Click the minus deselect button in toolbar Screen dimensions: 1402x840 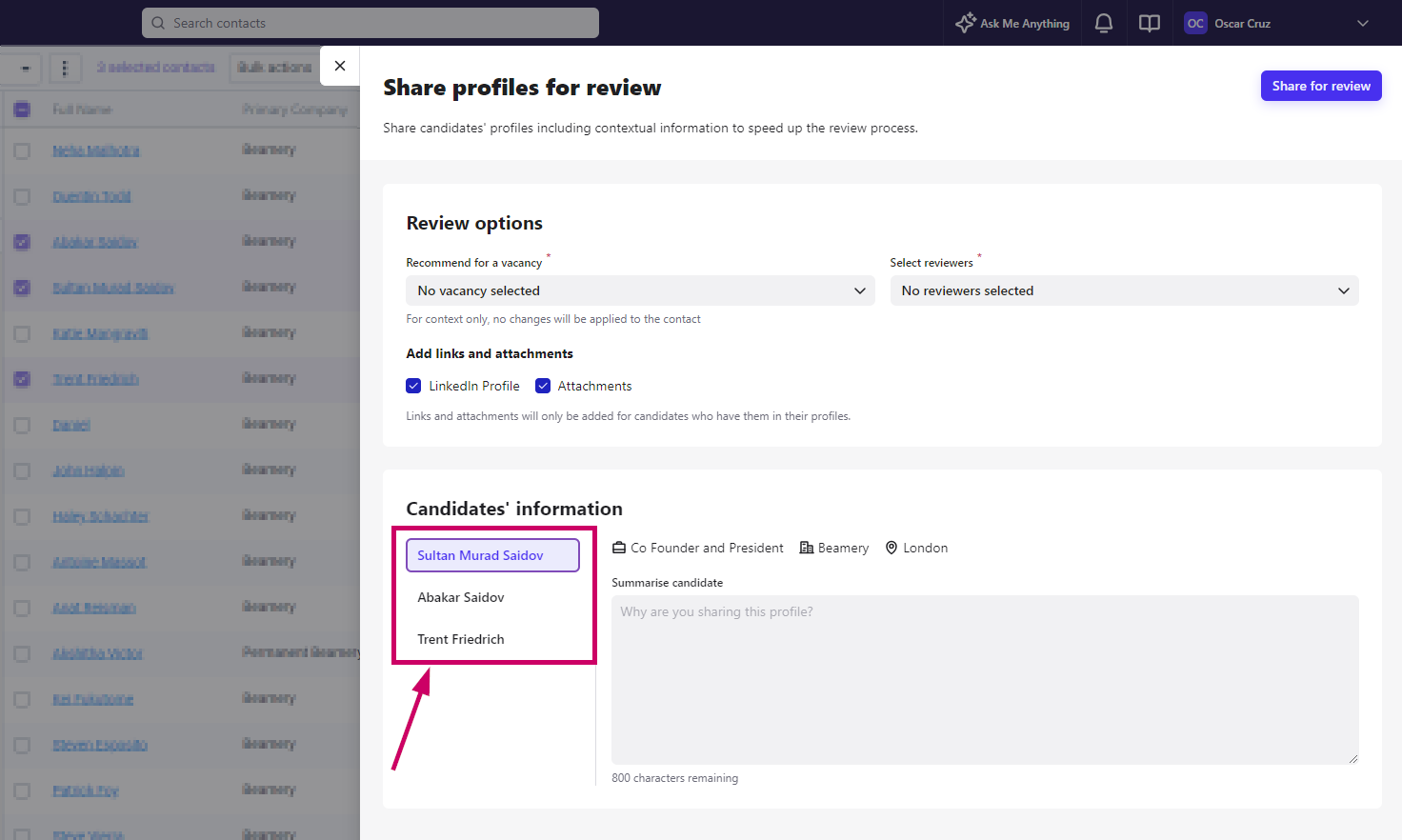tap(25, 68)
